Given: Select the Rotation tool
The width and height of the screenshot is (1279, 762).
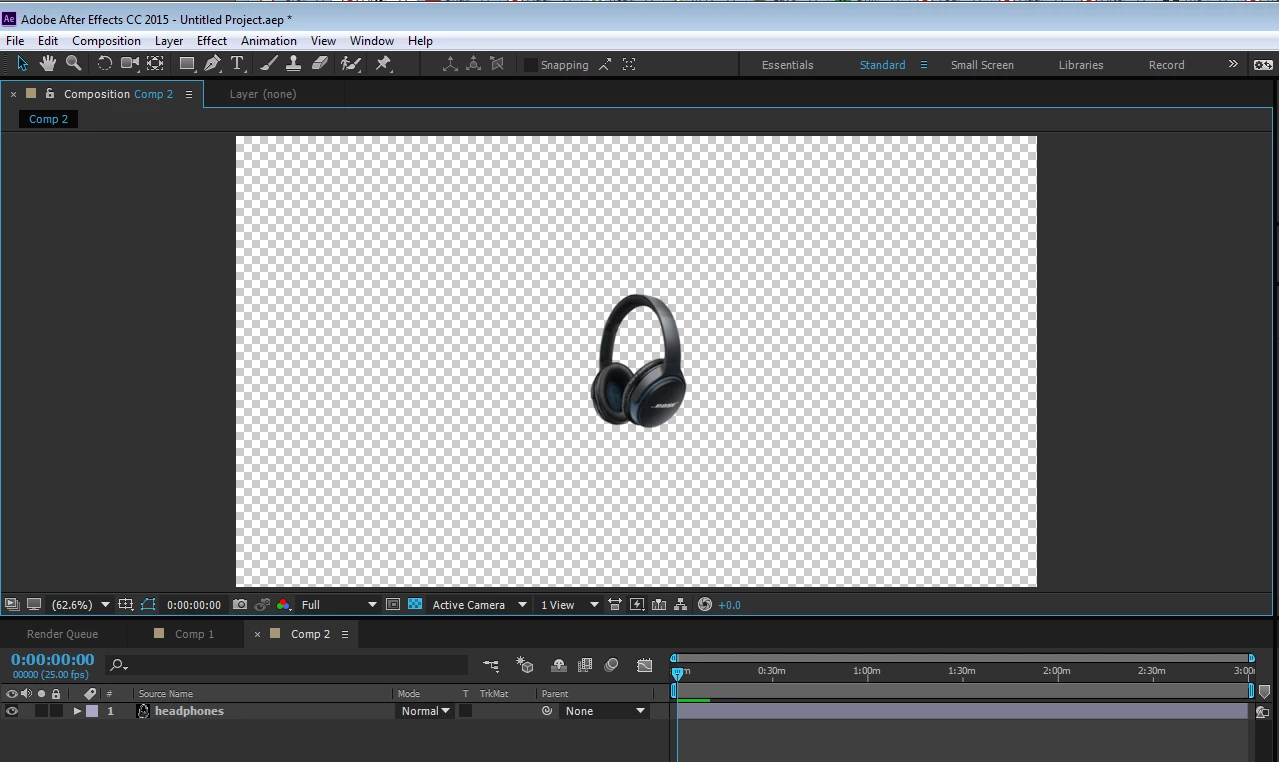Looking at the screenshot, I should click(x=104, y=63).
